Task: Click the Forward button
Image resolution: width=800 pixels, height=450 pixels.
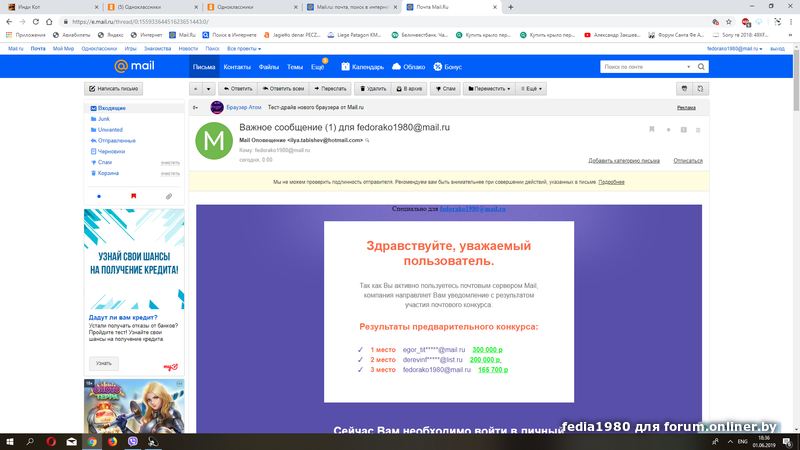Action: (330, 89)
